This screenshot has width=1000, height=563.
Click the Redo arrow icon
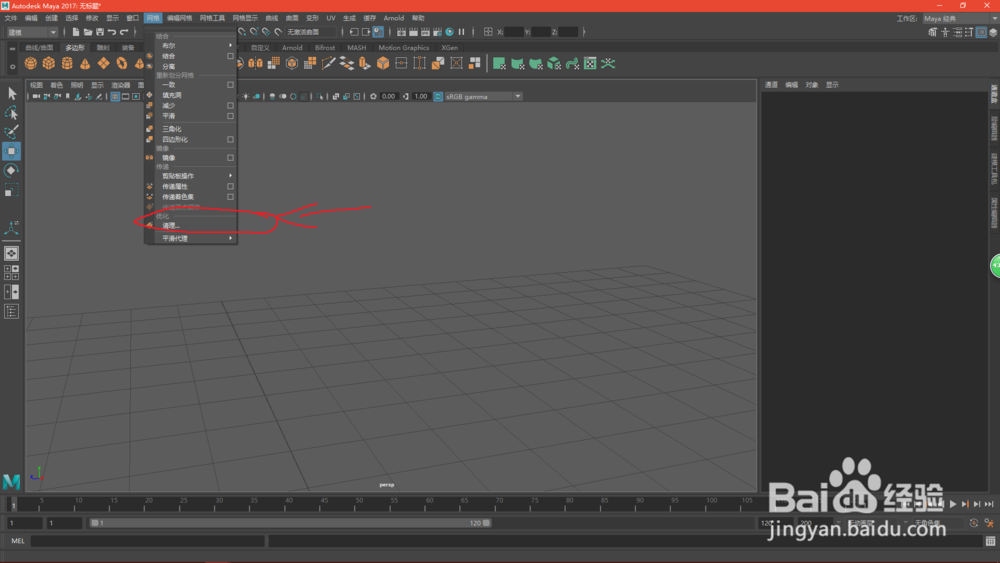124,32
